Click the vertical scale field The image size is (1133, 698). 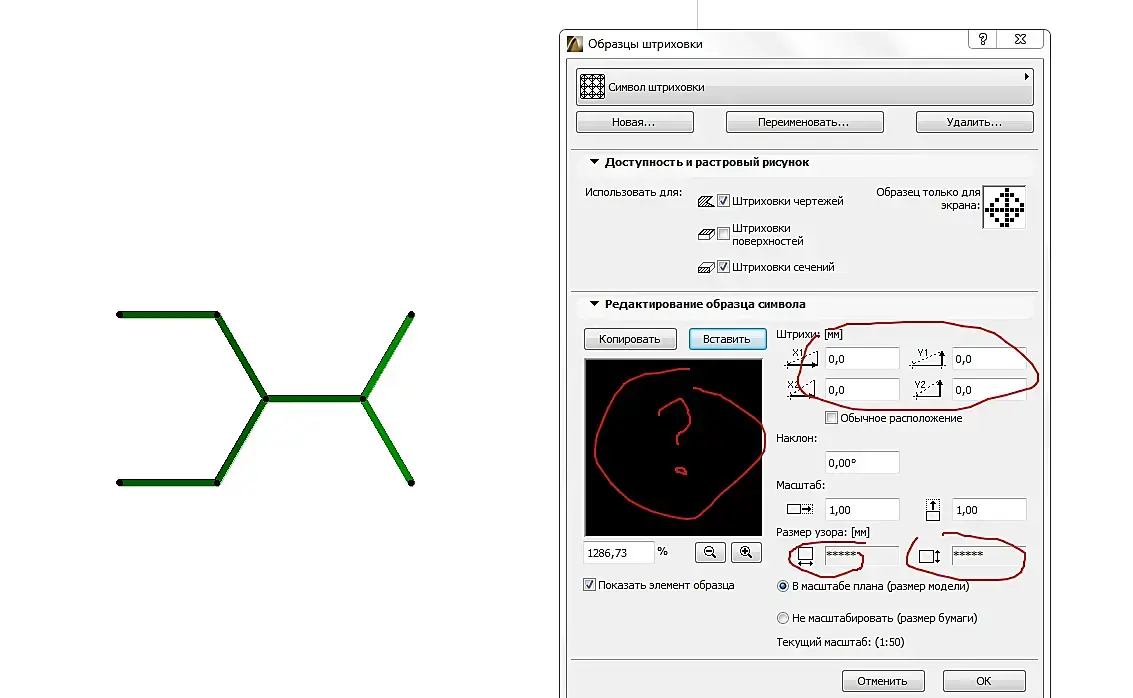(x=988, y=509)
